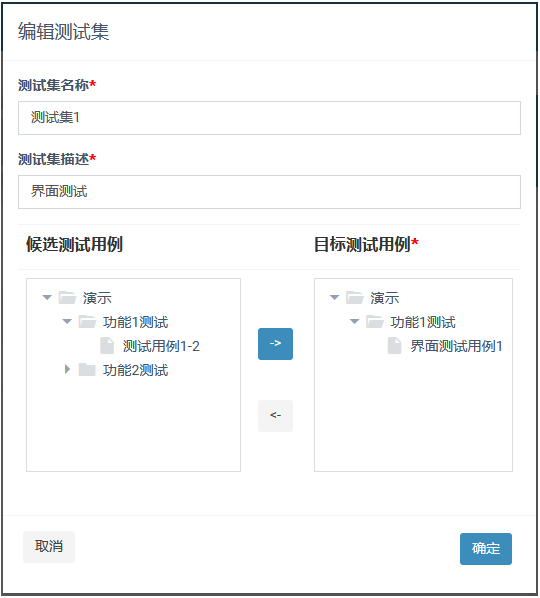540x598 pixels.
Task: Select 测试用例1-2 in the candidate list
Action: (x=161, y=346)
